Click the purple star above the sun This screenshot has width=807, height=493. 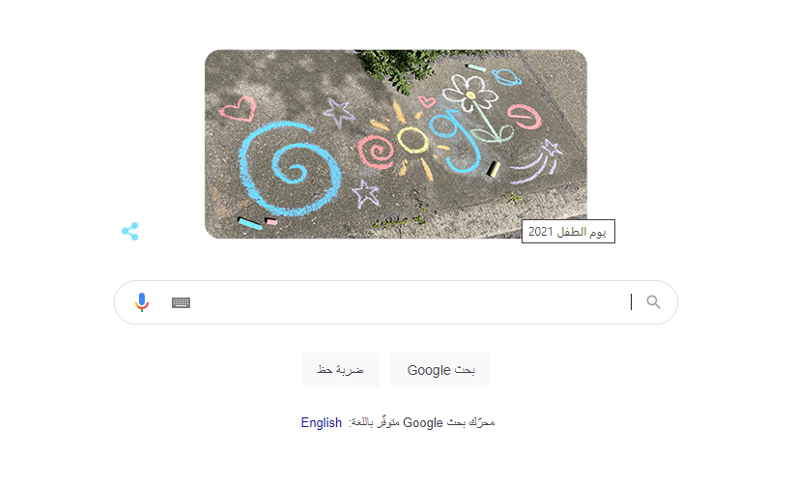(338, 113)
